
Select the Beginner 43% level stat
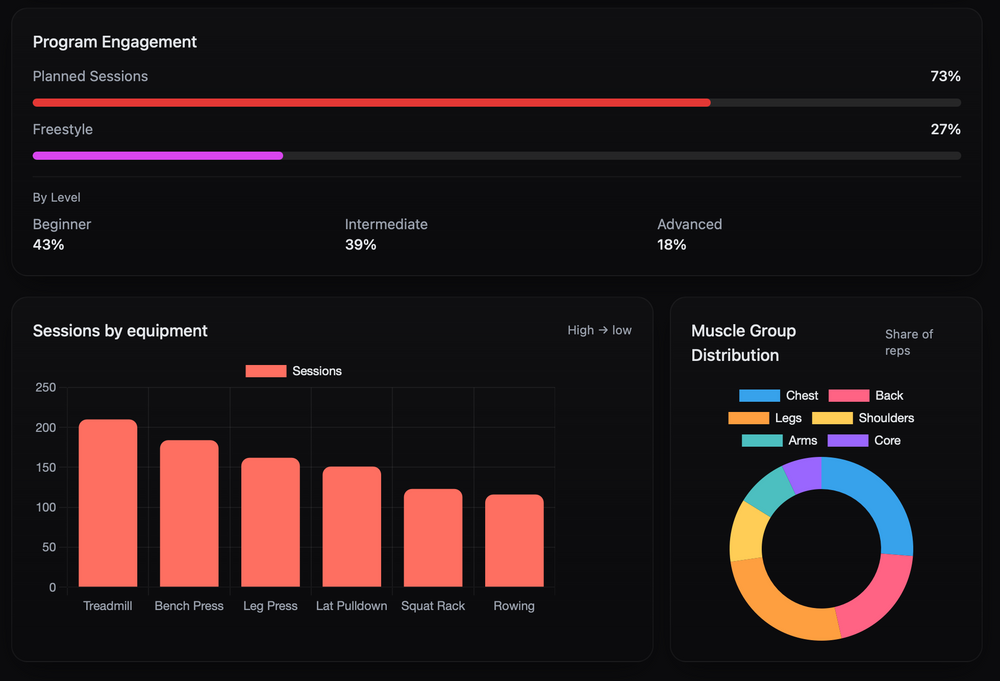[x=62, y=234]
